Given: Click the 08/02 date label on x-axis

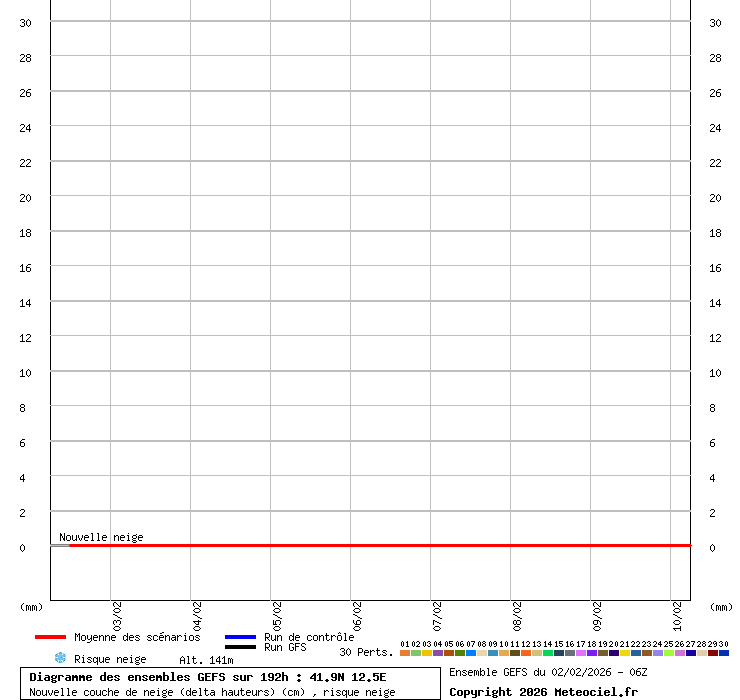Looking at the screenshot, I should point(518,614).
